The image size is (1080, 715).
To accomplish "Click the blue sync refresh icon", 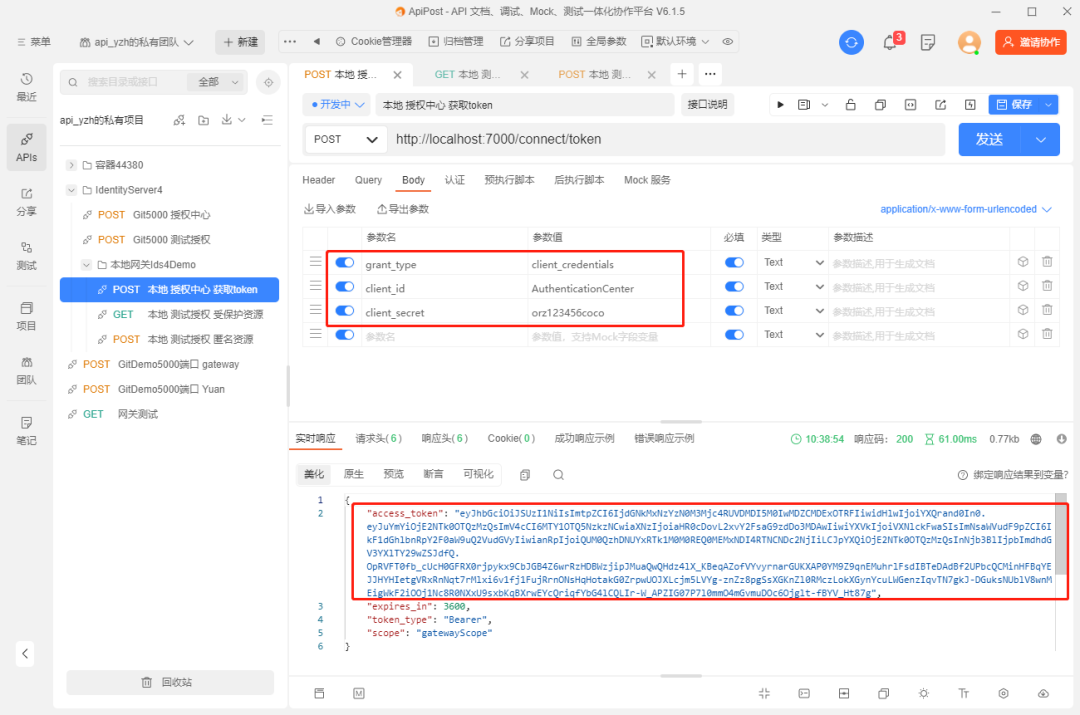I will [x=851, y=42].
